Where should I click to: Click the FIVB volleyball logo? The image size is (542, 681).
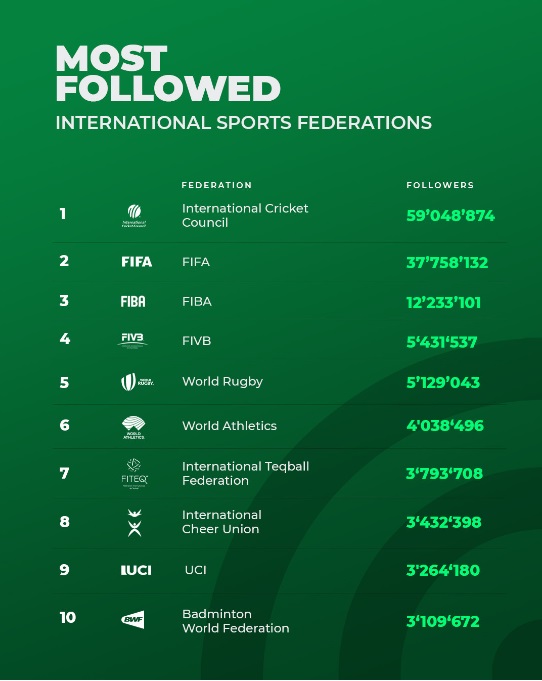pyautogui.click(x=132, y=341)
